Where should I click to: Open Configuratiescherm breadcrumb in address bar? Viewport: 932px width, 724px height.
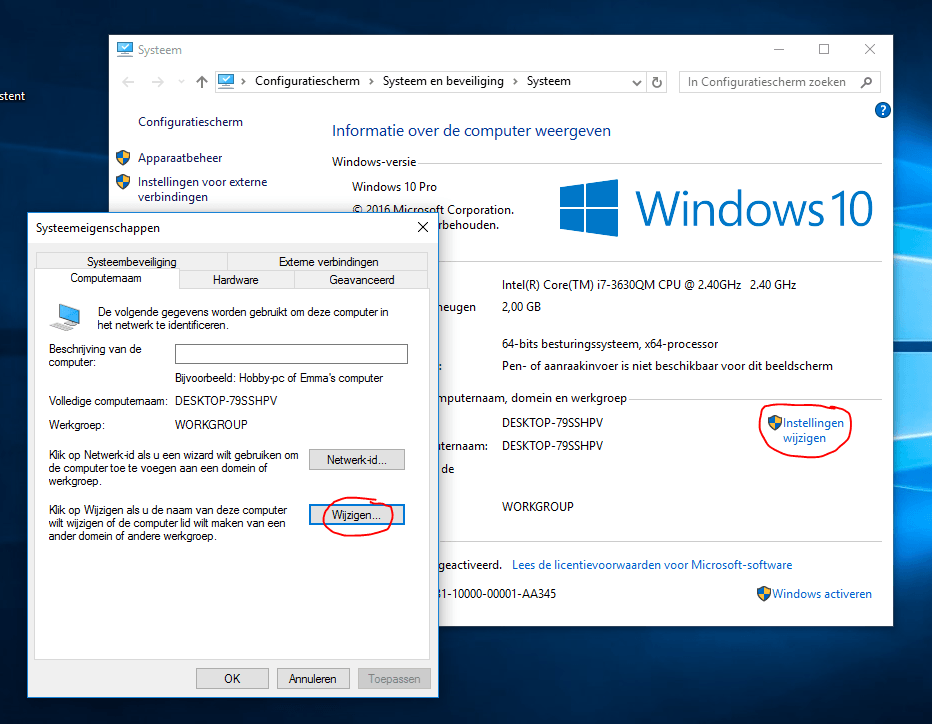[307, 81]
